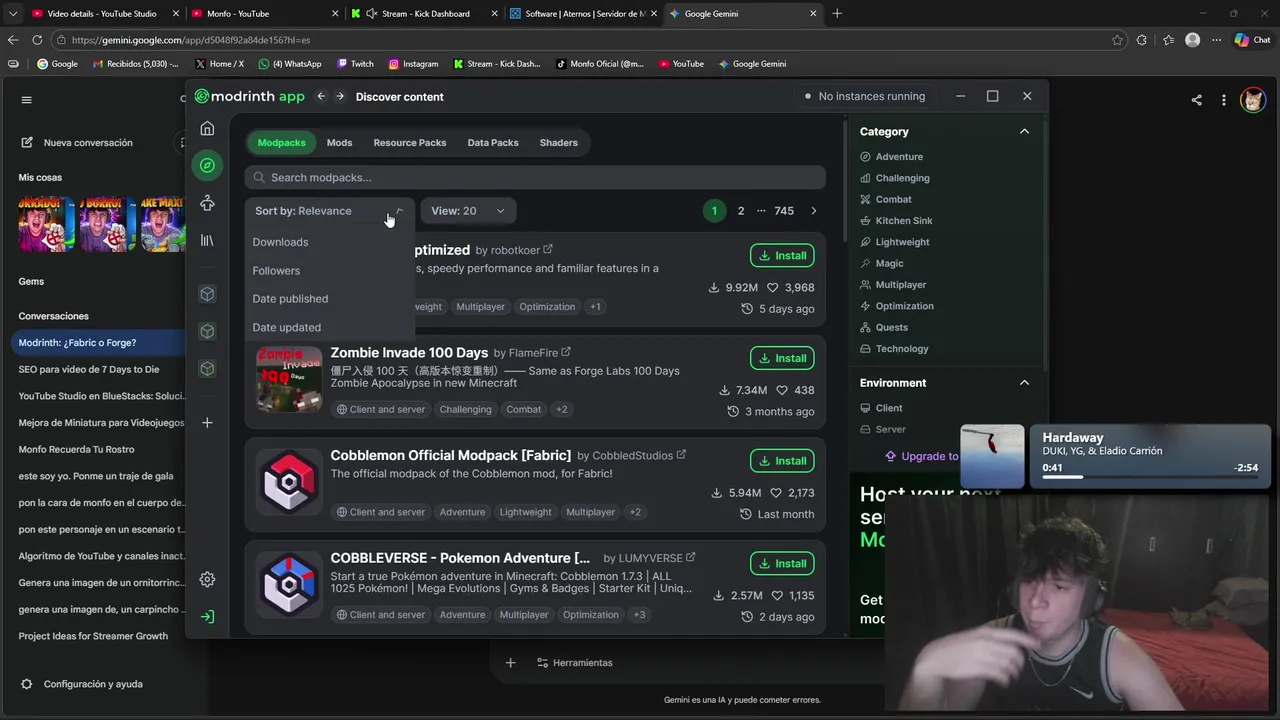Image resolution: width=1280 pixels, height=720 pixels.
Task: Switch to the Resource Packs tab
Action: (410, 143)
